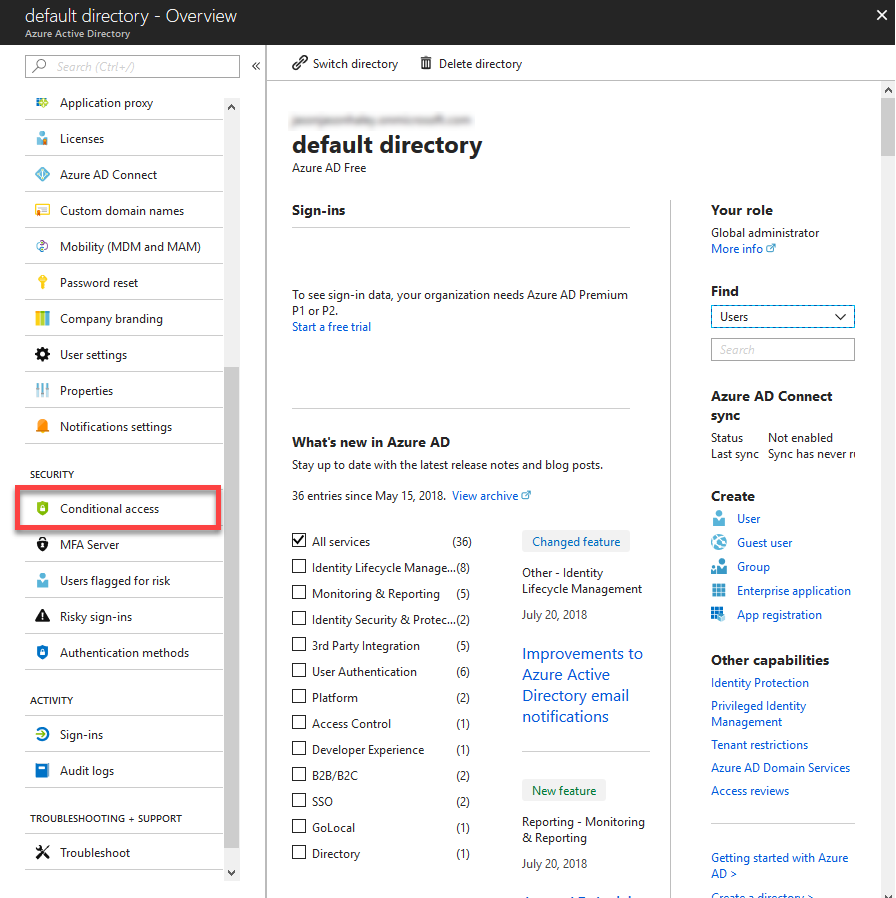Open Company branding menu item

point(124,318)
